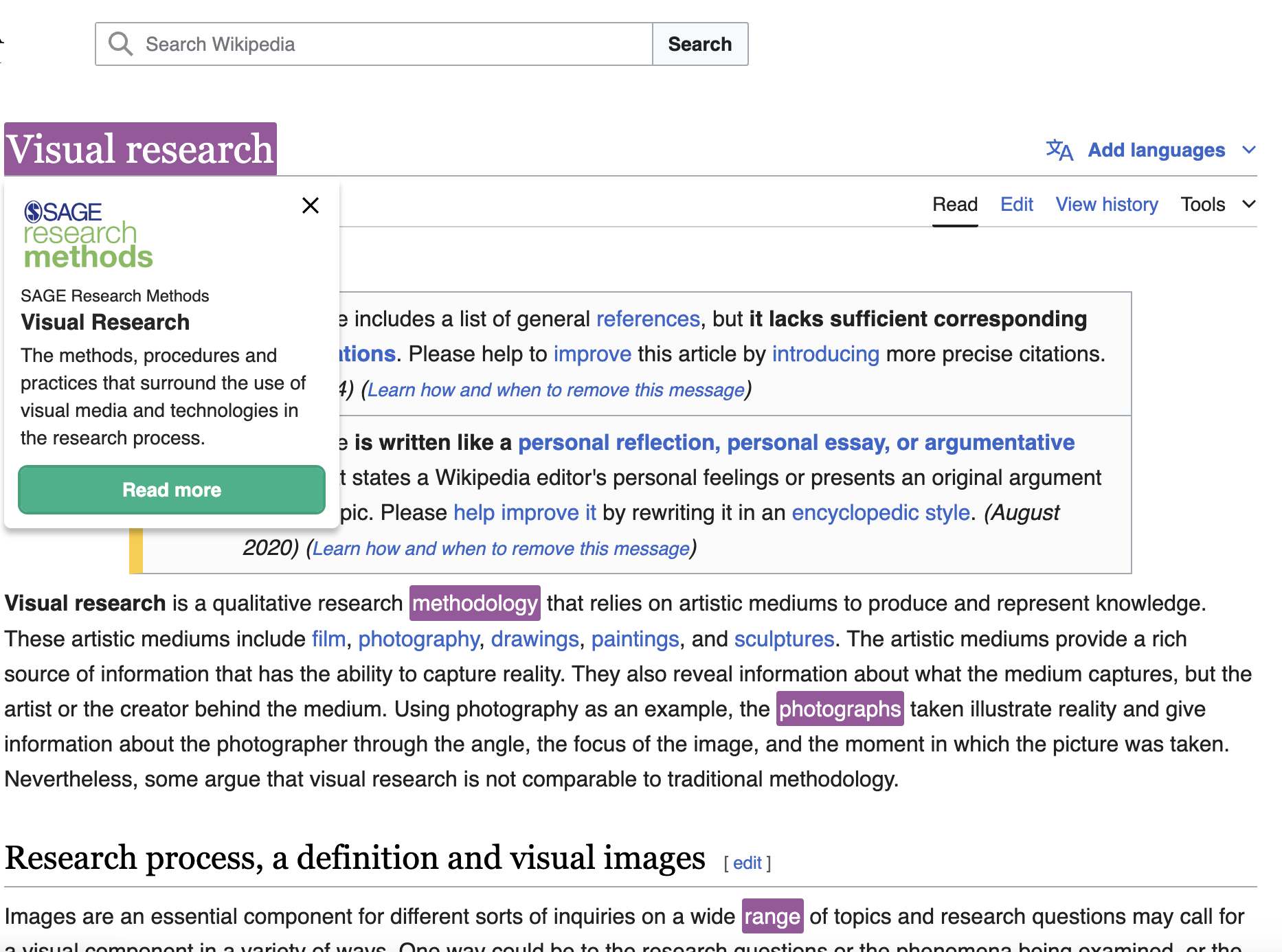Click the highlighted Visual research page title
This screenshot has height=952, width=1282.
[x=140, y=149]
